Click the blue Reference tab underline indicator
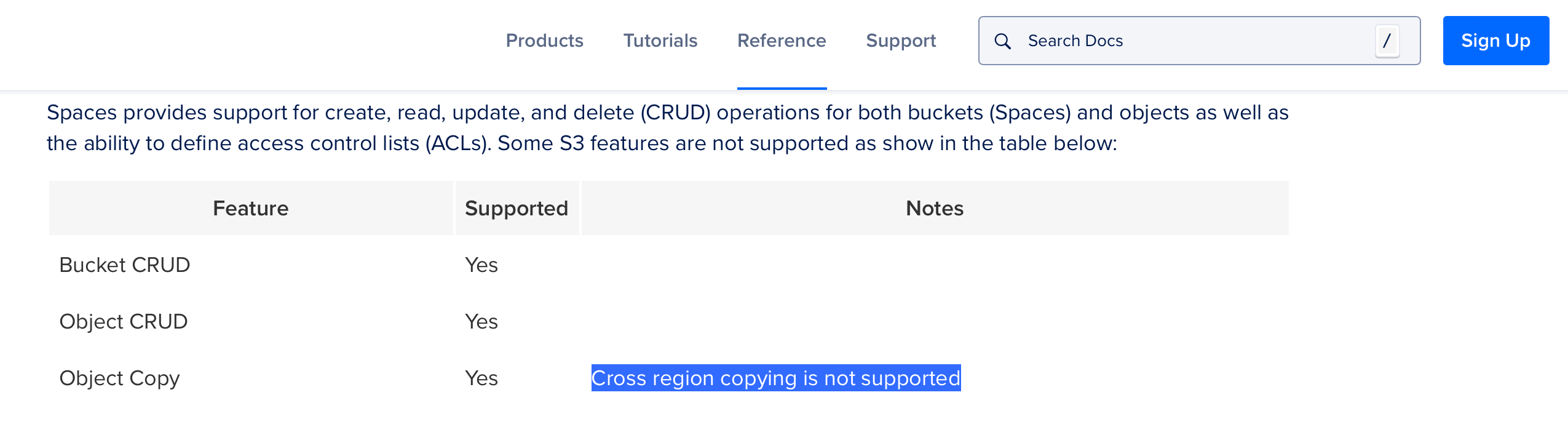Viewport: 1568px width, 427px height. tap(782, 89)
